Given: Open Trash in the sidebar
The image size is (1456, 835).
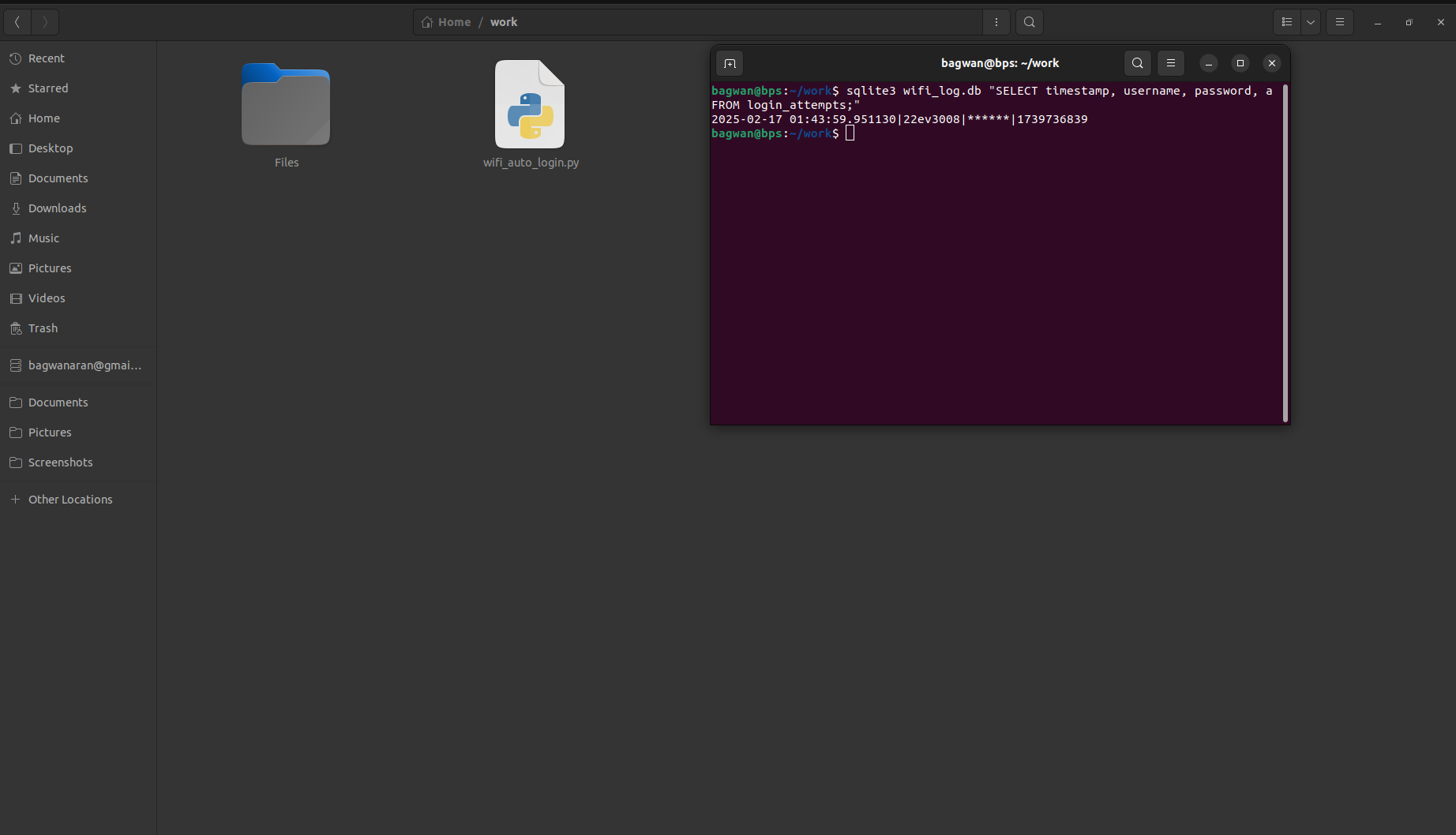Looking at the screenshot, I should click(78, 328).
